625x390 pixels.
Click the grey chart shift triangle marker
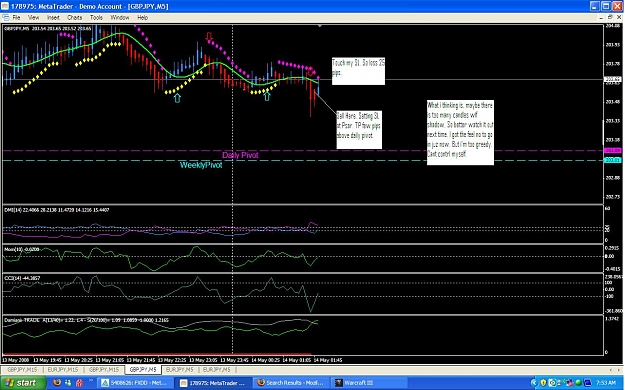point(320,26)
